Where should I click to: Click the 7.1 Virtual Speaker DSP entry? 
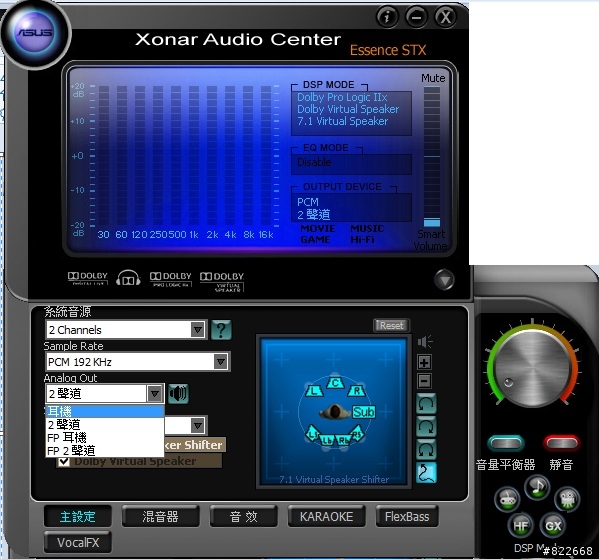point(342,121)
